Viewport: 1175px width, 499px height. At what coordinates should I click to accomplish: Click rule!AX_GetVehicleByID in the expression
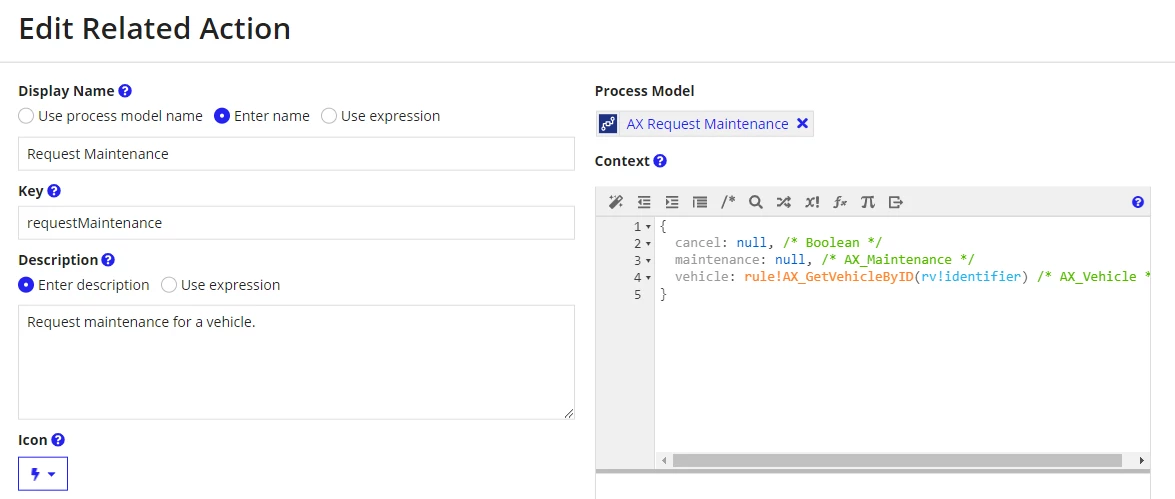click(x=829, y=277)
